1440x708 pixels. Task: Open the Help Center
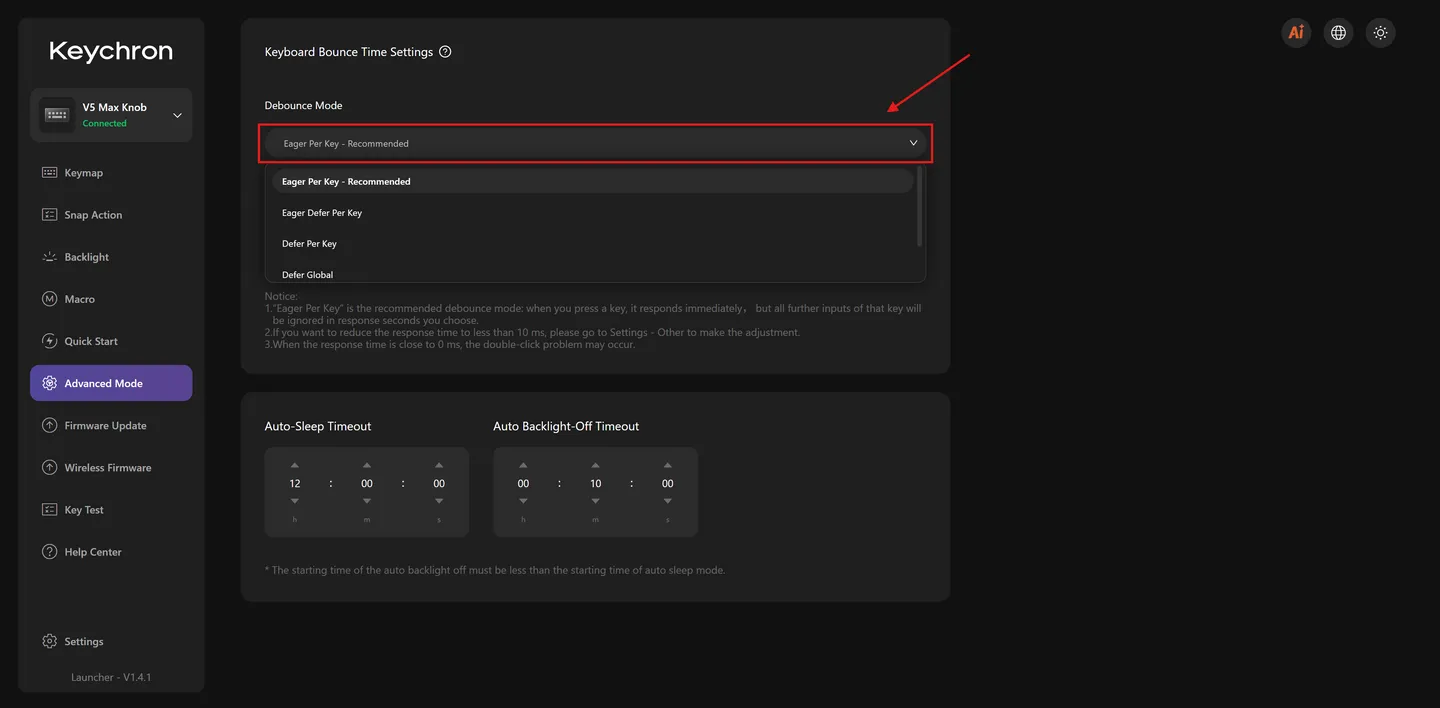tap(111, 552)
